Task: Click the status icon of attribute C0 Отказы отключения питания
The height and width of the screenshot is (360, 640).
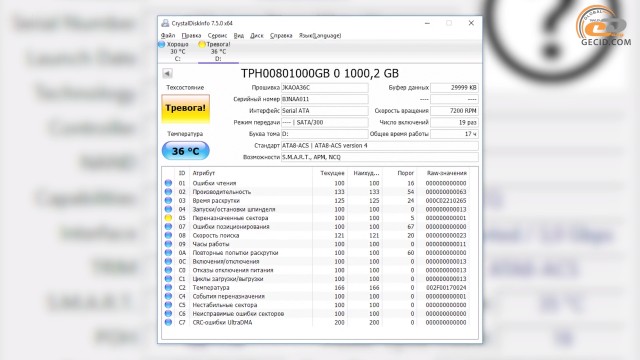Action: (x=168, y=270)
